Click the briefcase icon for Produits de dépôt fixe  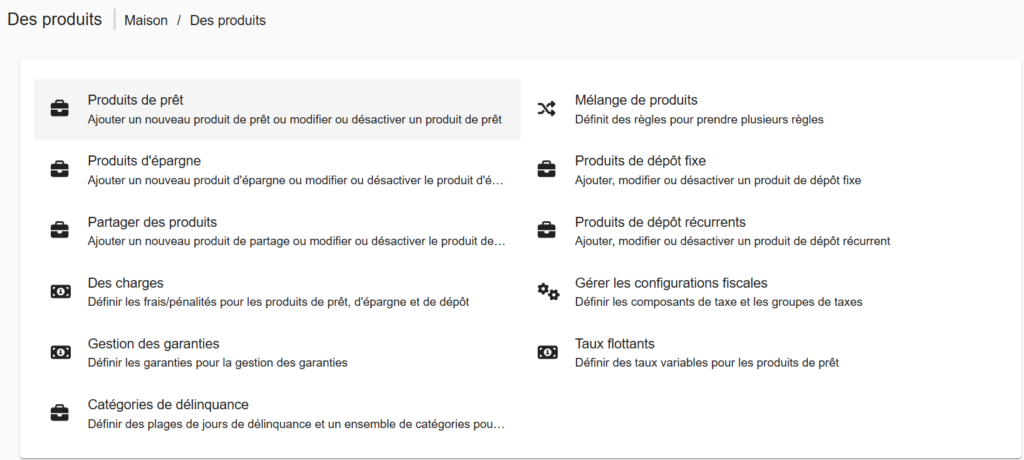click(x=547, y=169)
